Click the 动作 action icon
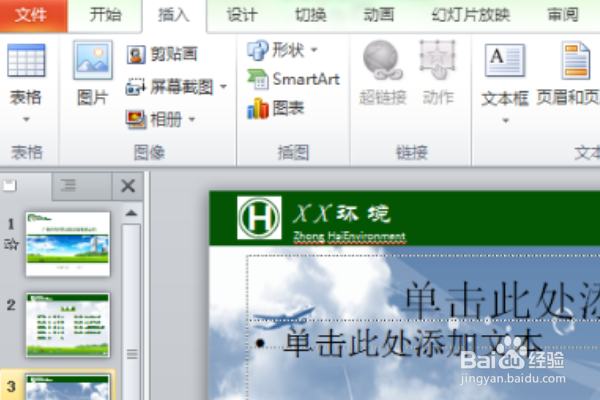 [x=438, y=60]
